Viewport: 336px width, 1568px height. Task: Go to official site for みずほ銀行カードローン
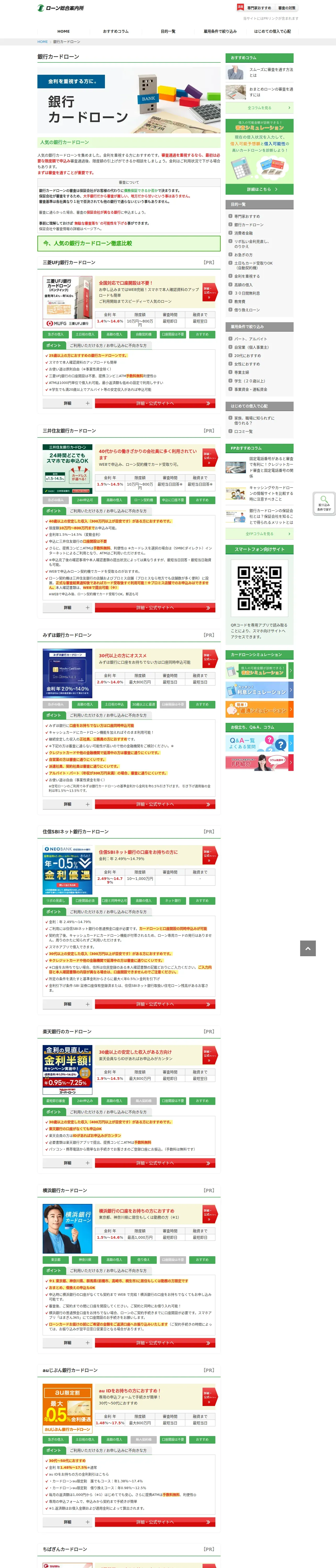[x=155, y=804]
